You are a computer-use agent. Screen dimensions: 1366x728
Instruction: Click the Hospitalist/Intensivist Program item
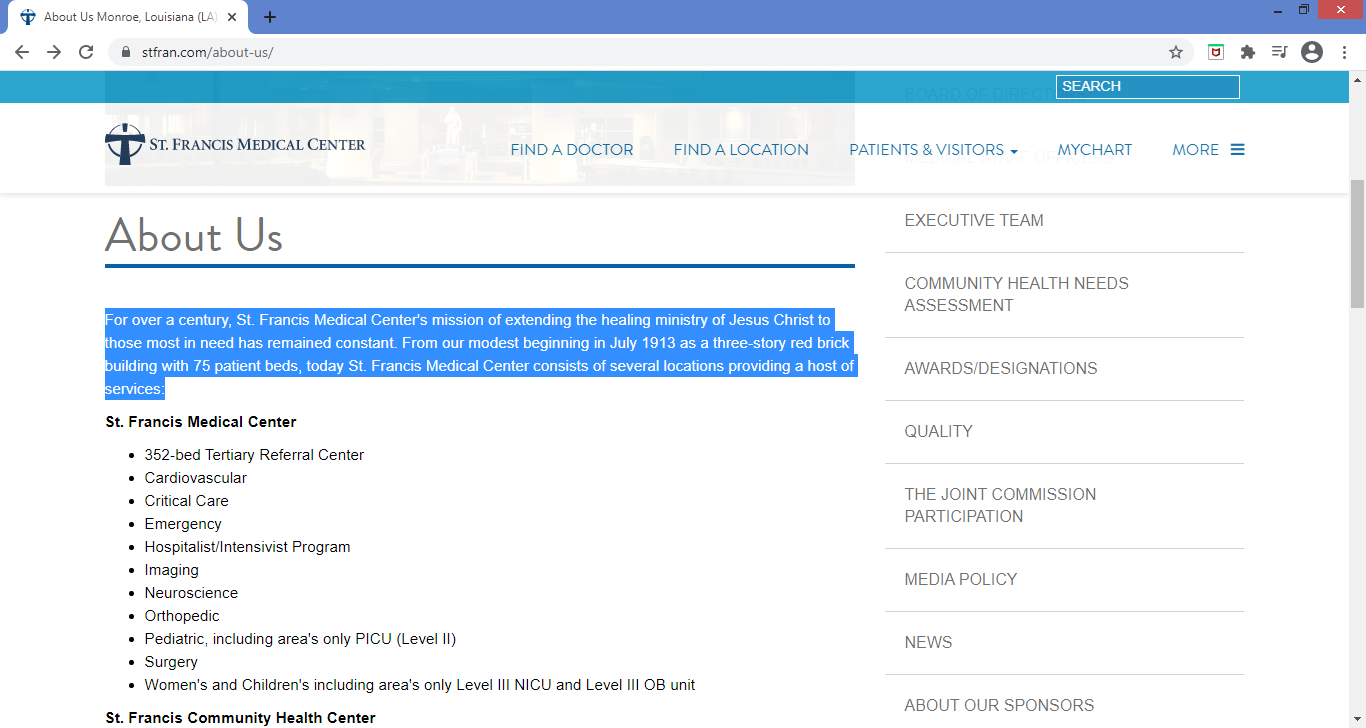247,547
